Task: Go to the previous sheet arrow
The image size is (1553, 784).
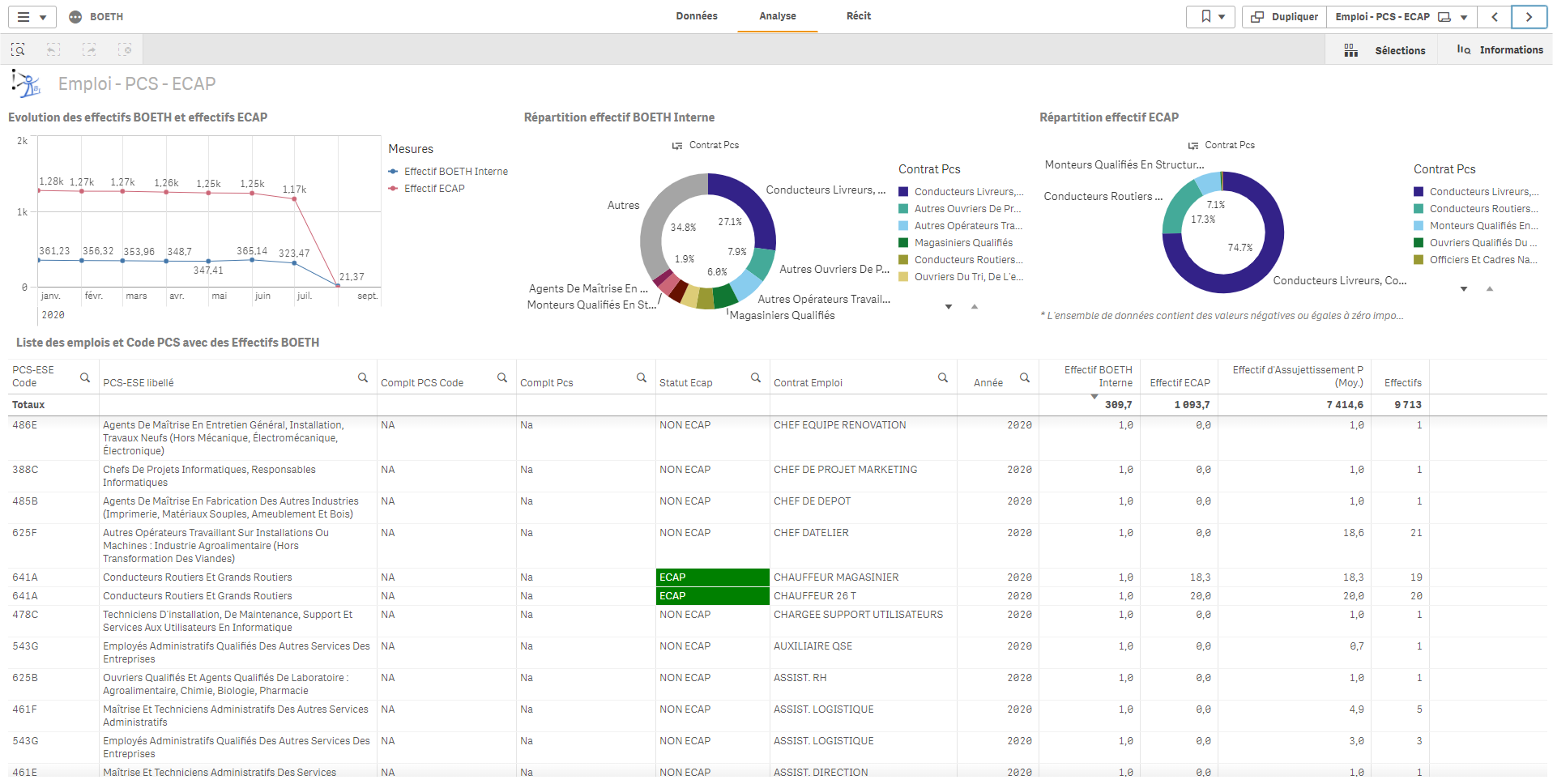Action: click(x=1495, y=17)
